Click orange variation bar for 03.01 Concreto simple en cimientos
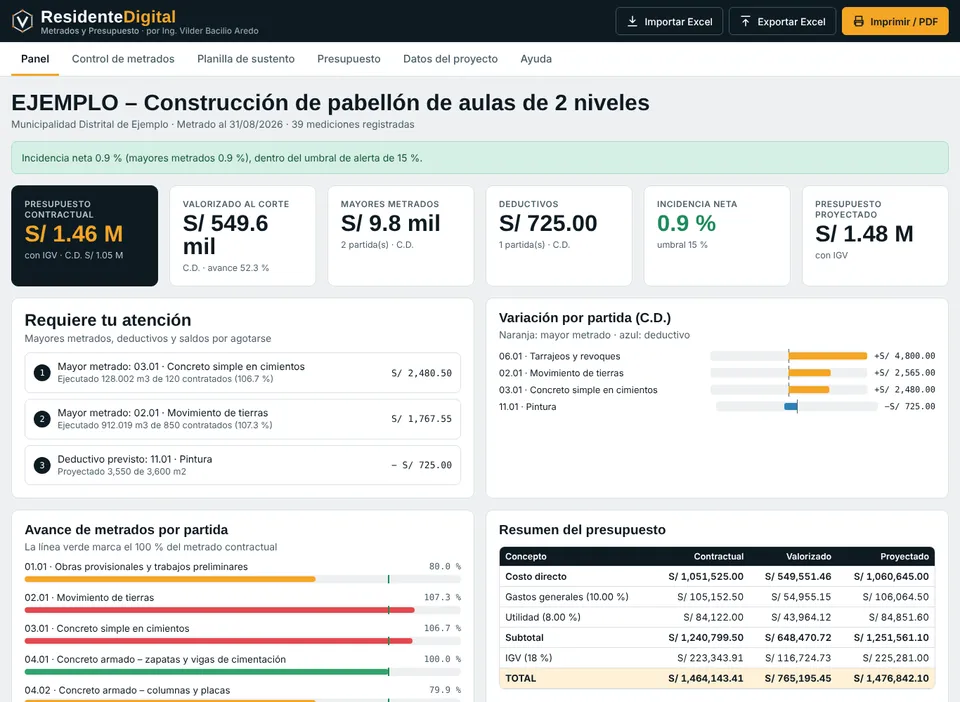The height and width of the screenshot is (702, 960). pos(809,389)
